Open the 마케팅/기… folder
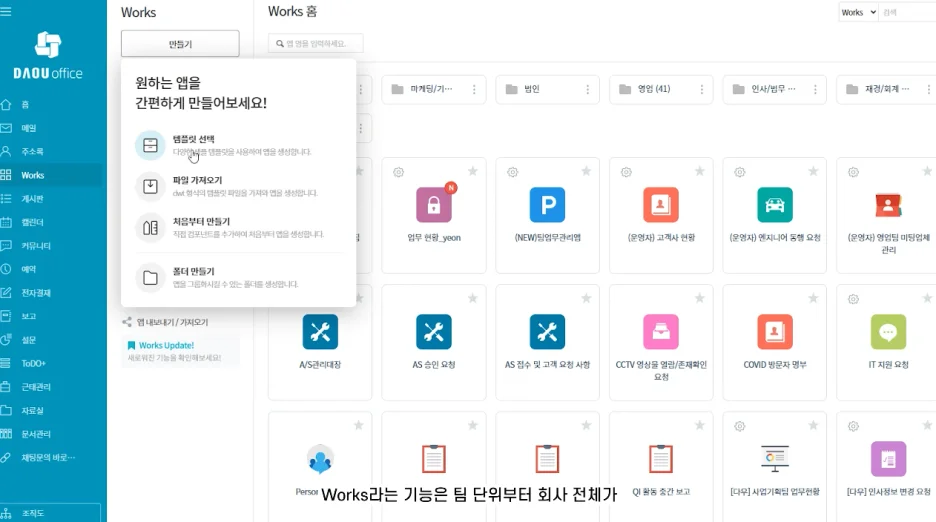This screenshot has width=936, height=522. (434, 89)
